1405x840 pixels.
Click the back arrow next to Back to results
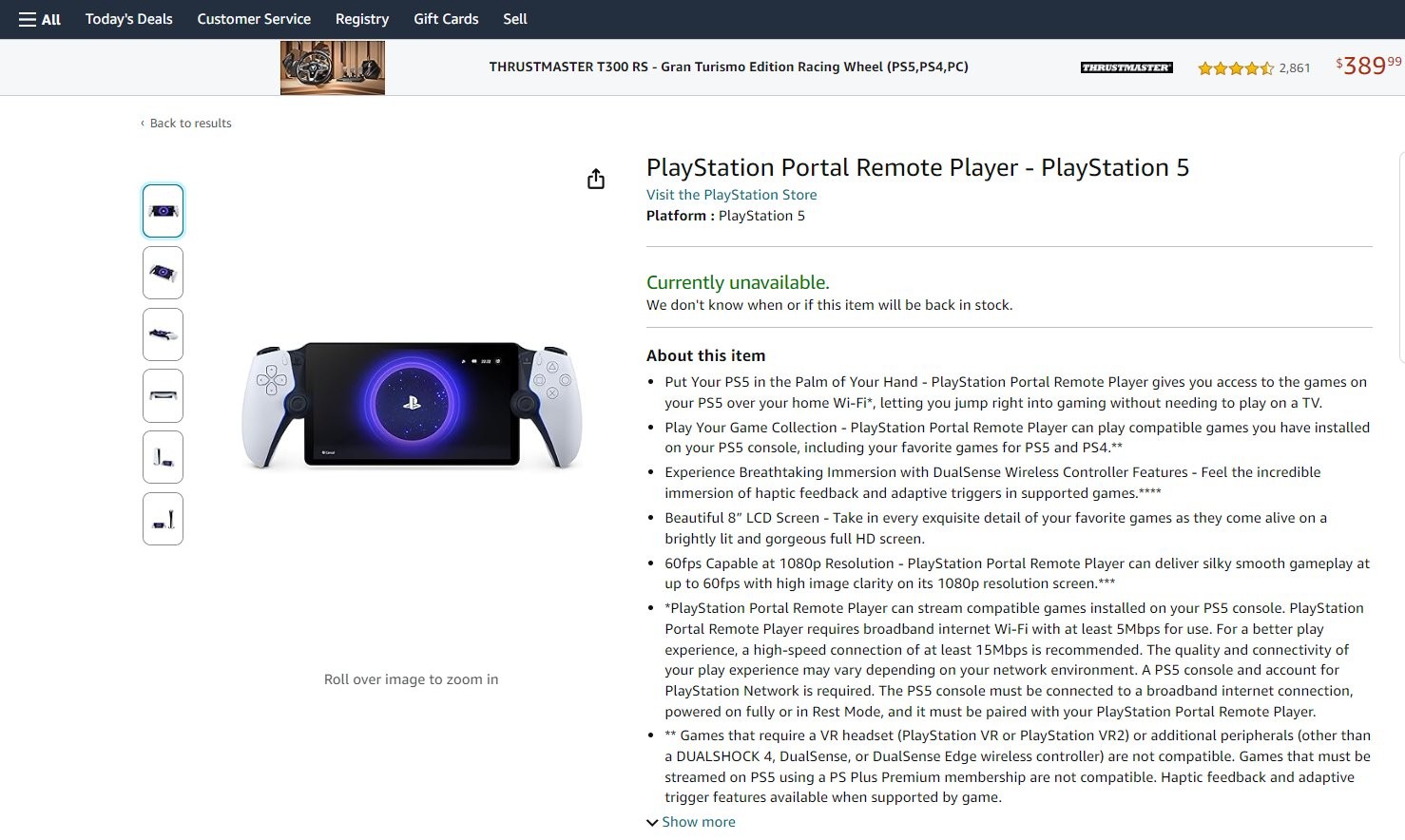[x=143, y=124]
